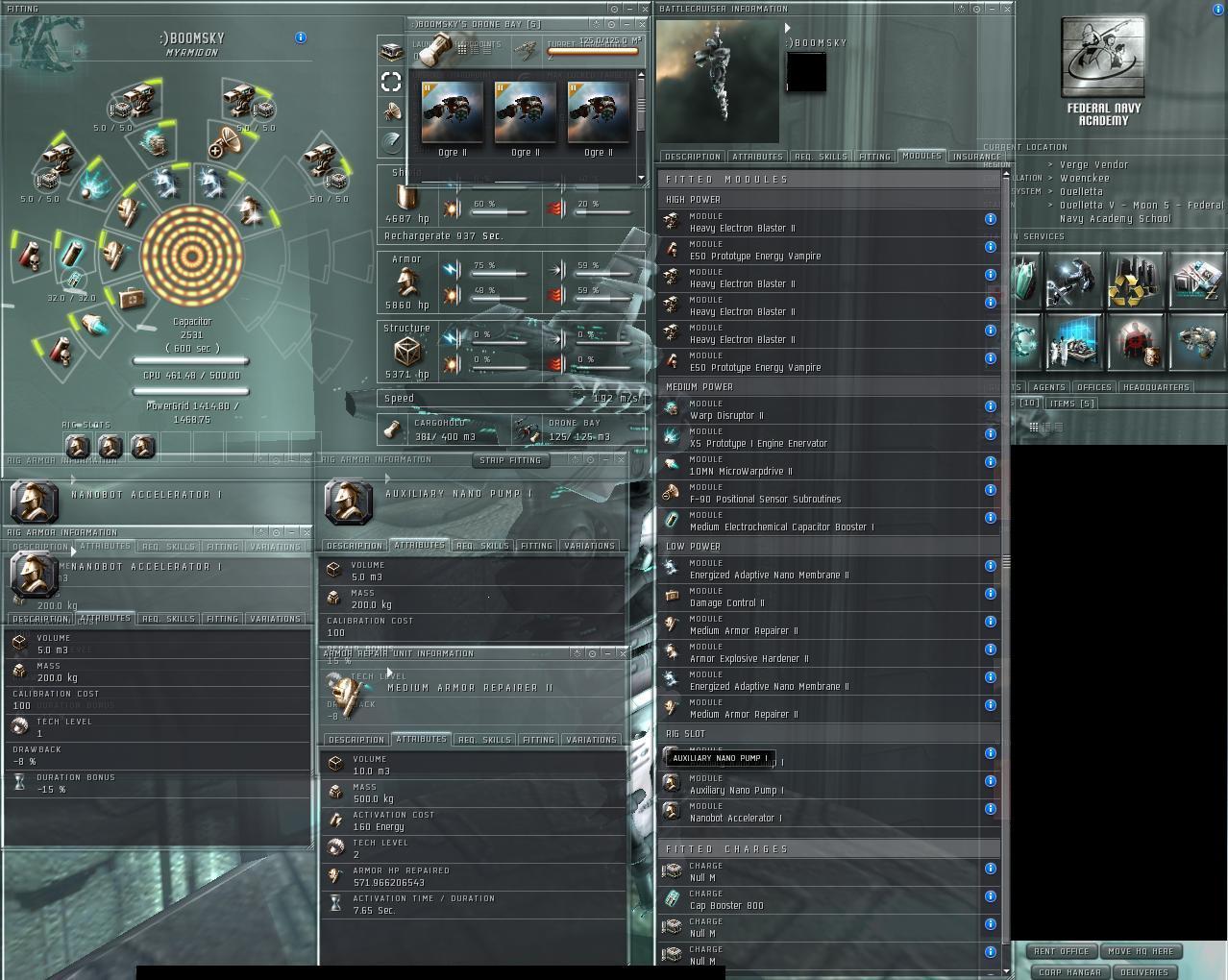Expand the small arrow above :)BOOMSKY ship name
The height and width of the screenshot is (980, 1228).
pos(788,29)
